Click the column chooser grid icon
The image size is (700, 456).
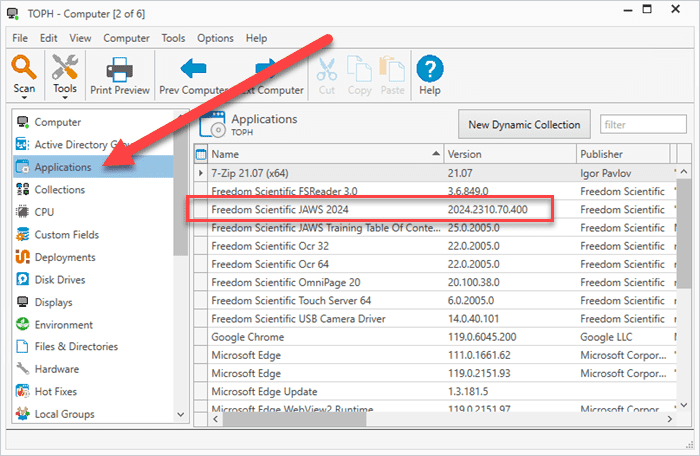(x=201, y=155)
